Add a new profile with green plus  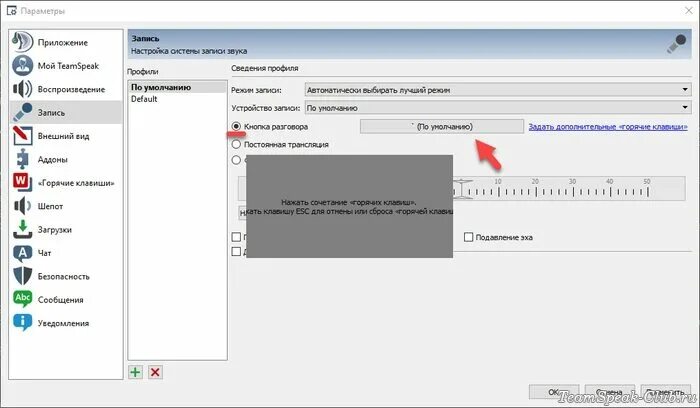[x=135, y=372]
